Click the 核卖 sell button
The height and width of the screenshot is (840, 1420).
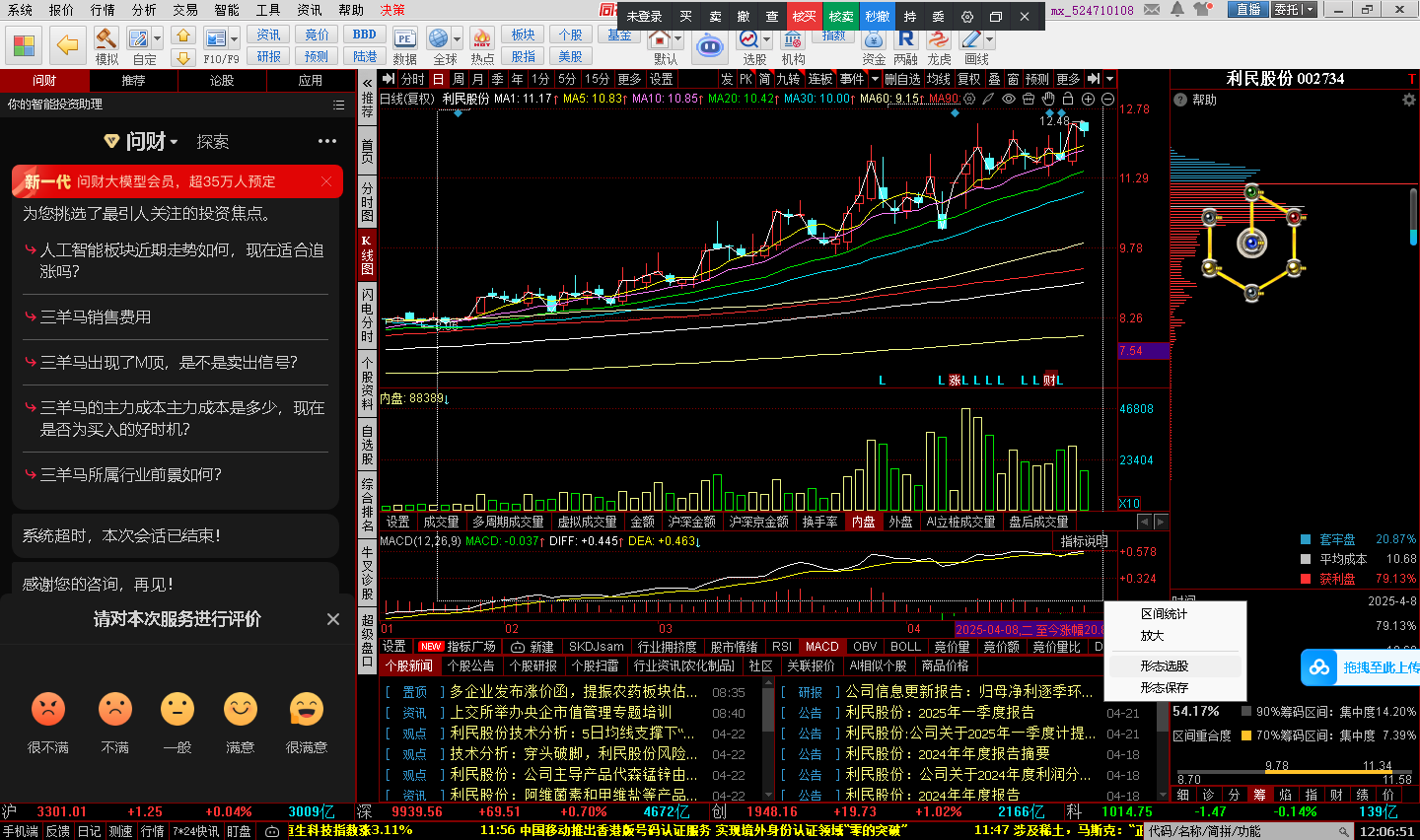coord(841,17)
